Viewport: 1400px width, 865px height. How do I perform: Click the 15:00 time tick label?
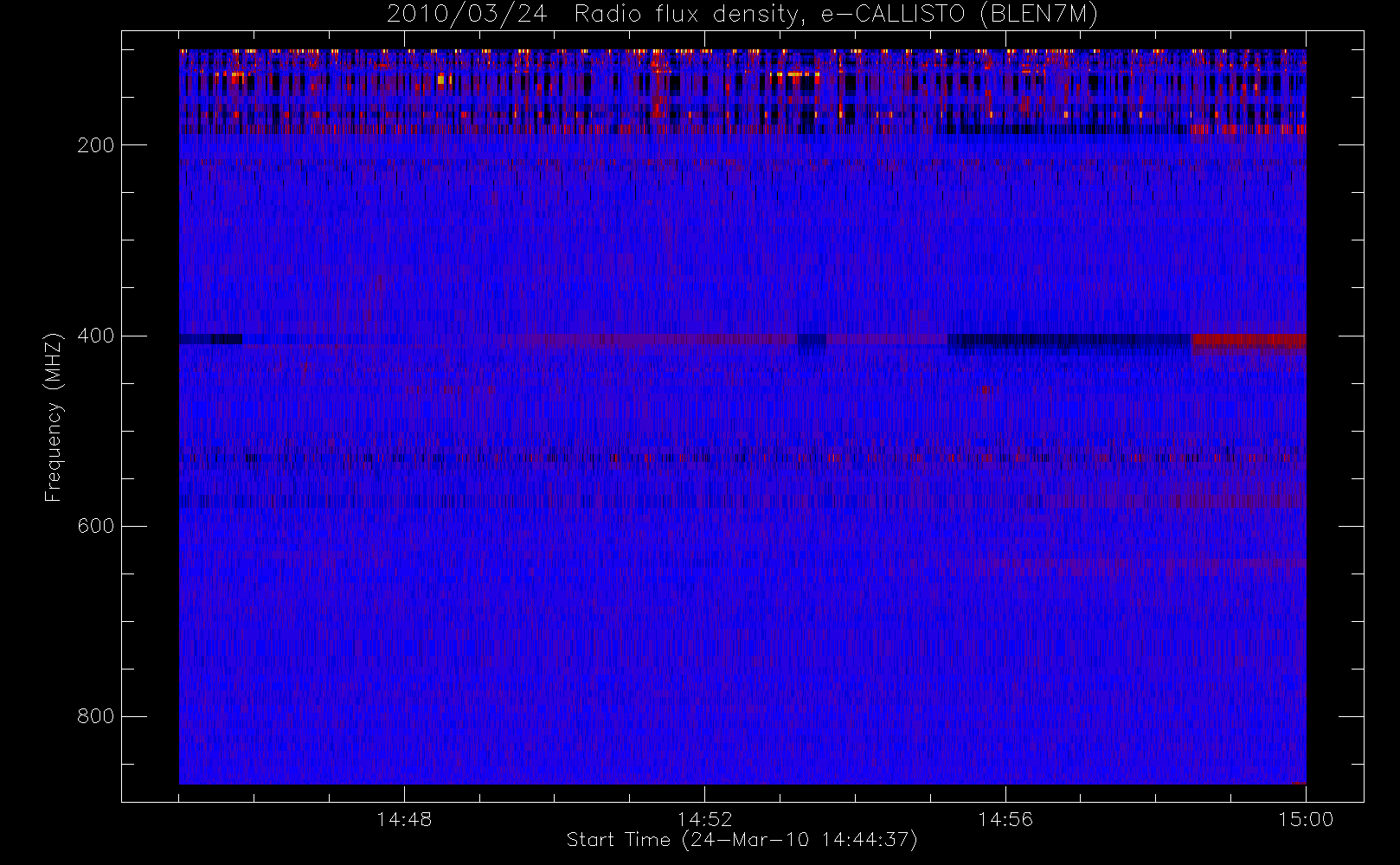tap(1306, 819)
